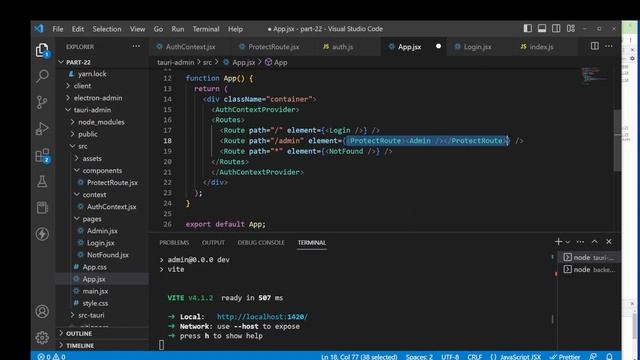Change the UTF-8 file encoding
Image resolution: width=640 pixels, height=360 pixels.
coord(450,356)
